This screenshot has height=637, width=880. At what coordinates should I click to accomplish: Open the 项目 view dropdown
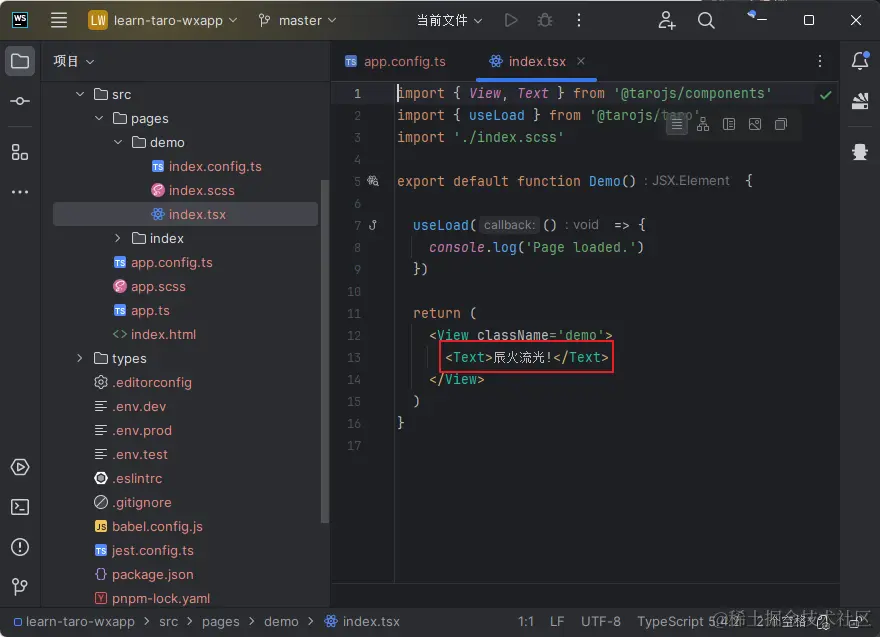(x=74, y=61)
